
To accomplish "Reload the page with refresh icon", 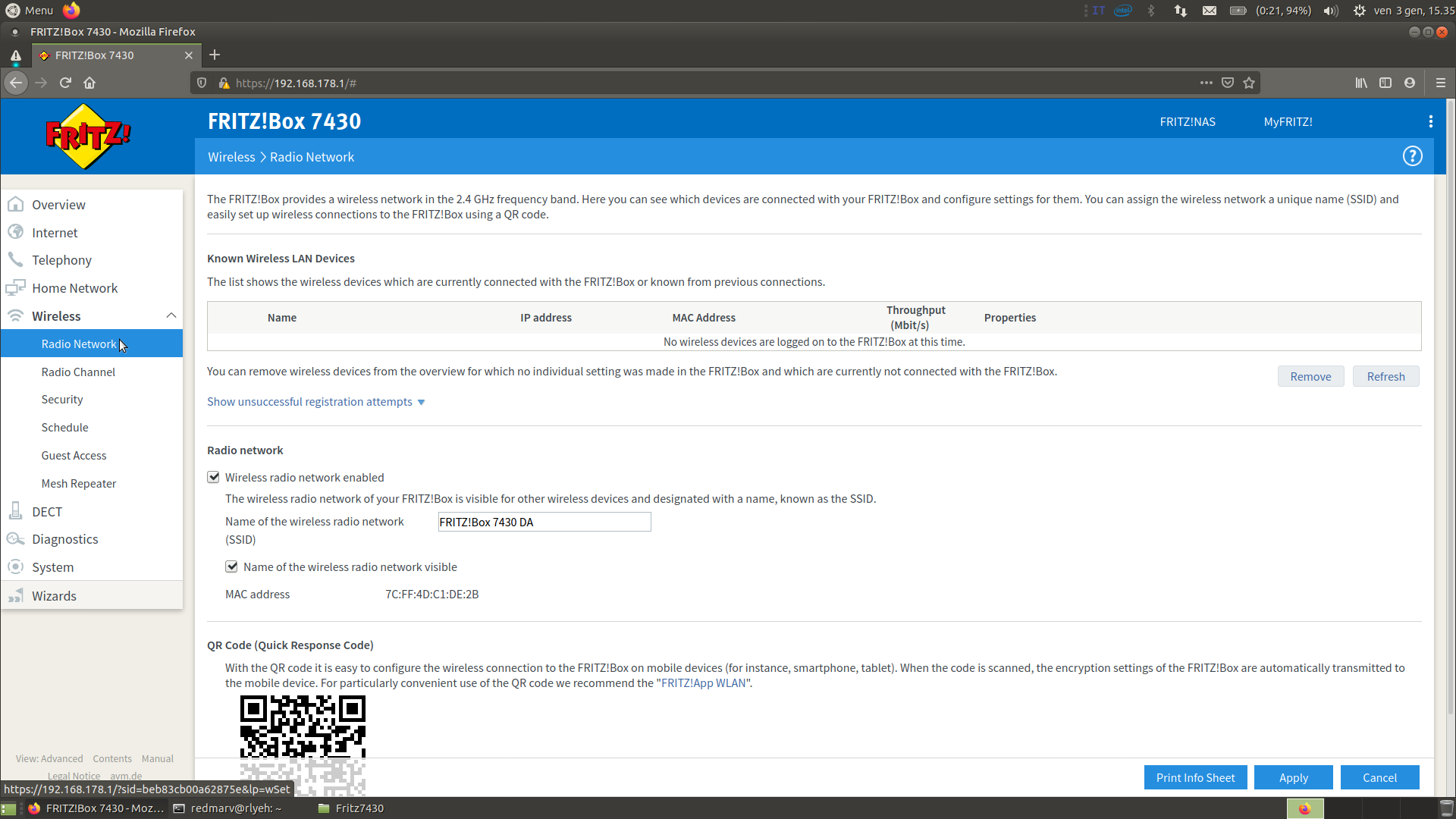I will click(65, 83).
